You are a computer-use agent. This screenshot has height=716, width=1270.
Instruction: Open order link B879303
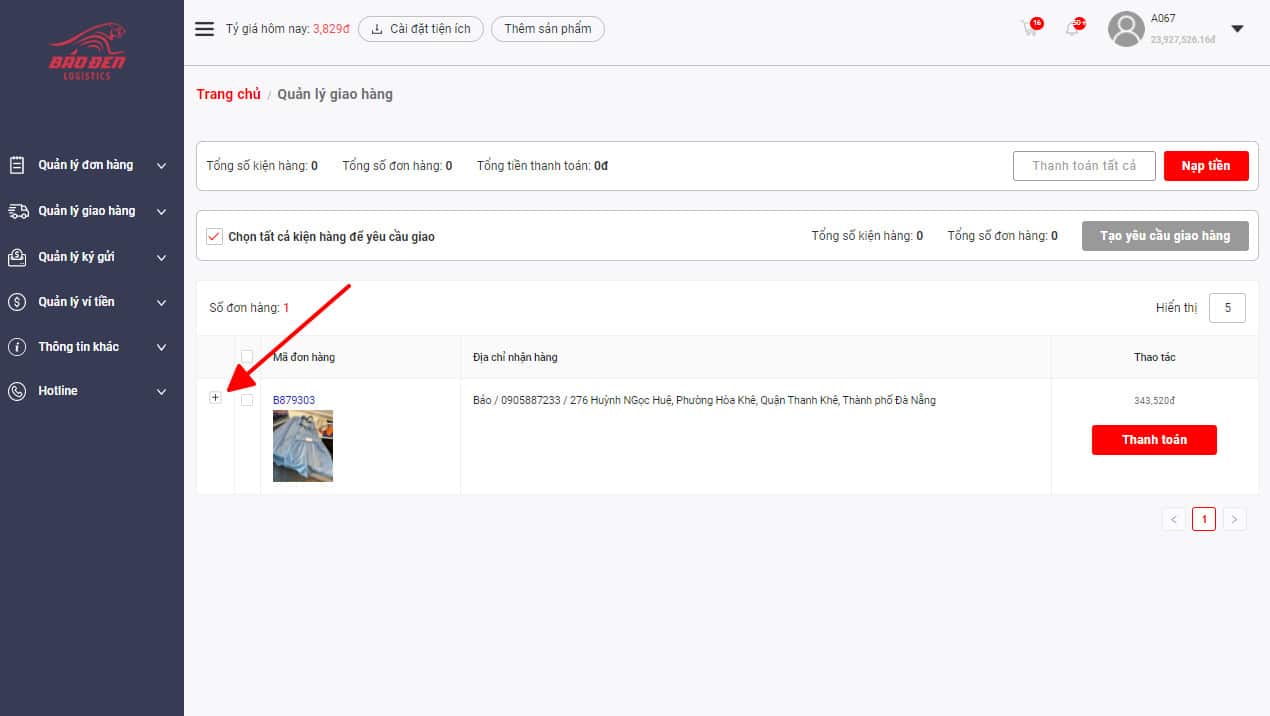click(294, 400)
